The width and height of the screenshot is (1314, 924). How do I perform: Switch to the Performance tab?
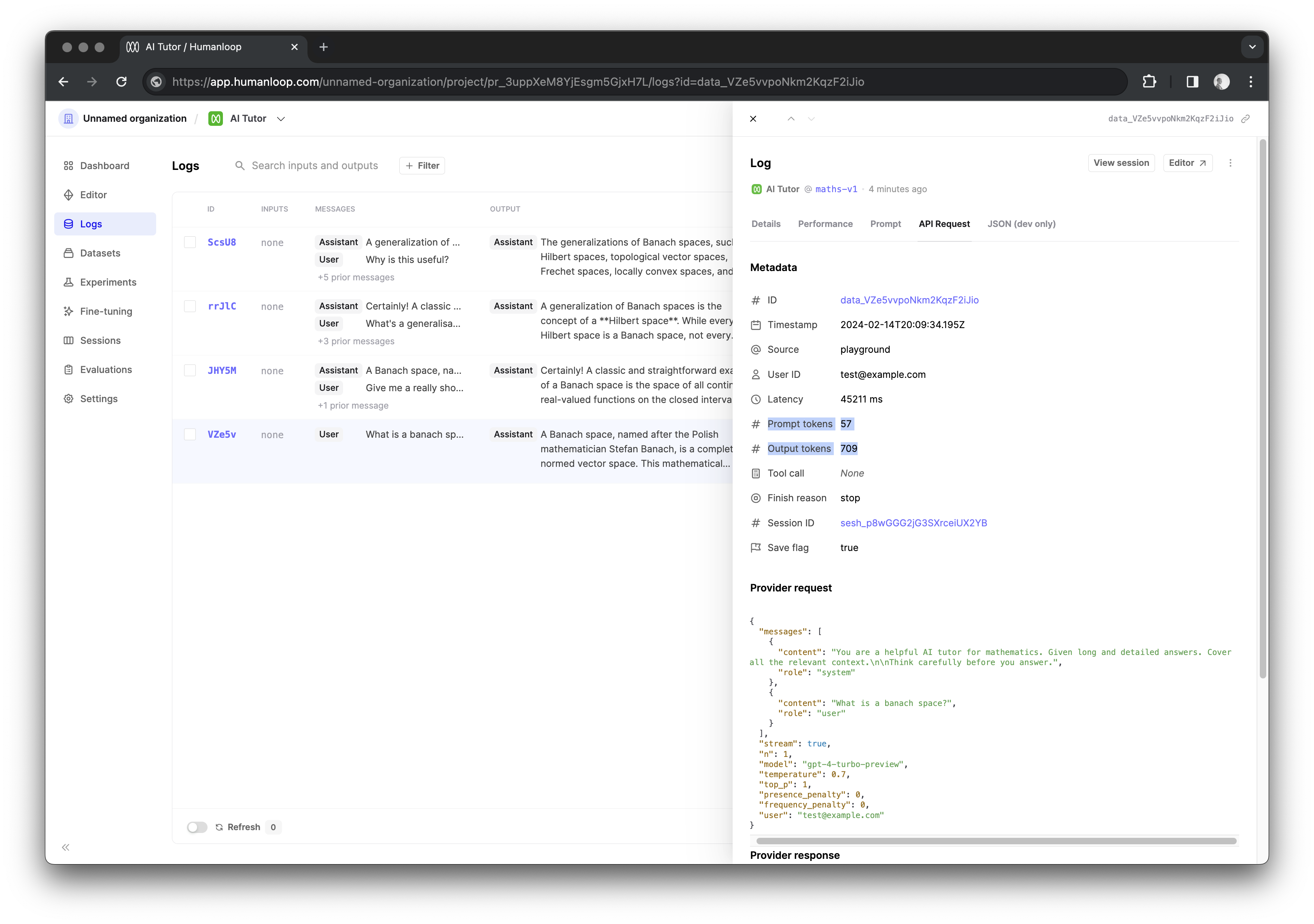pos(825,224)
